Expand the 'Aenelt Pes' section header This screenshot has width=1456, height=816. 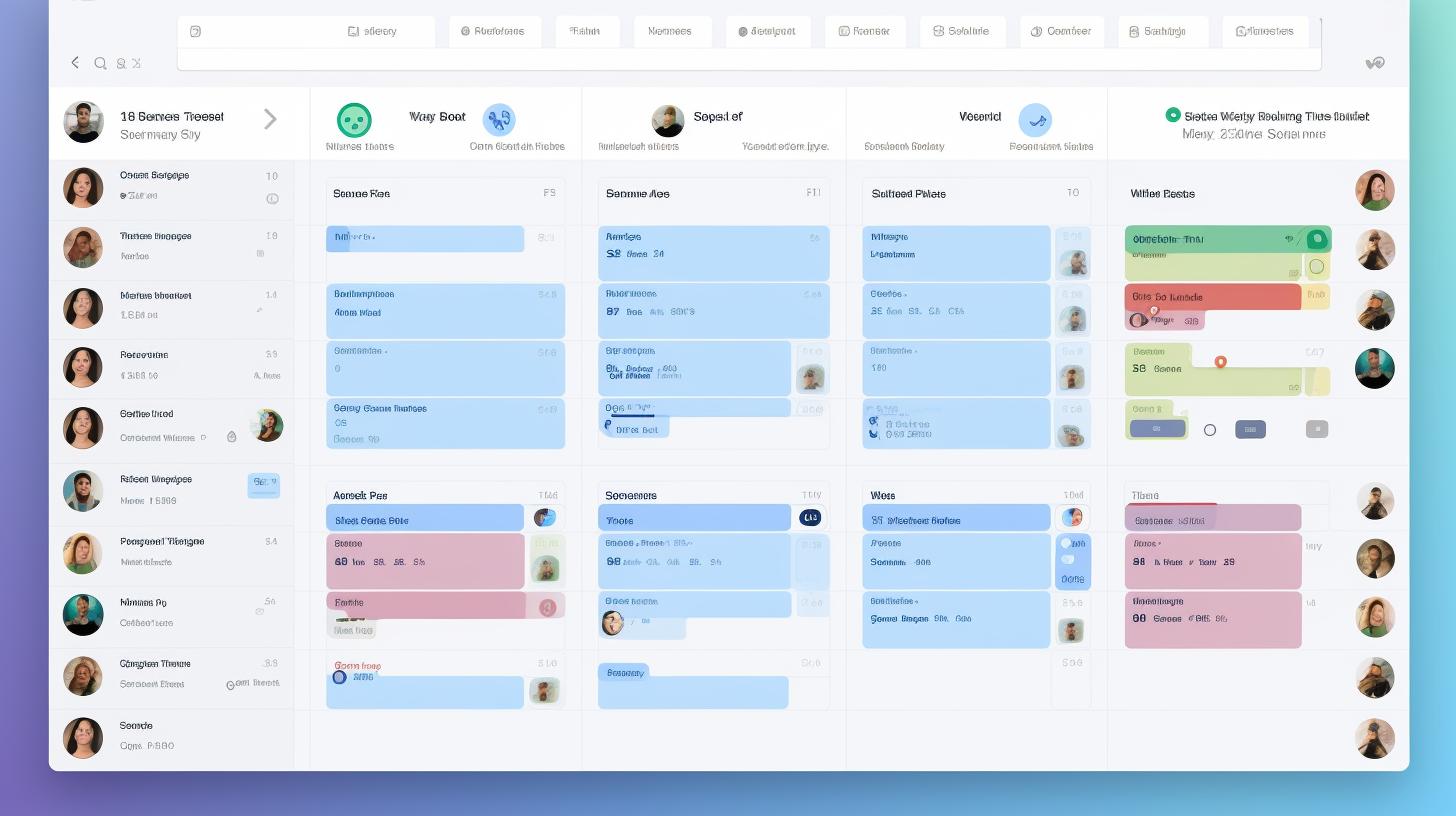click(360, 495)
